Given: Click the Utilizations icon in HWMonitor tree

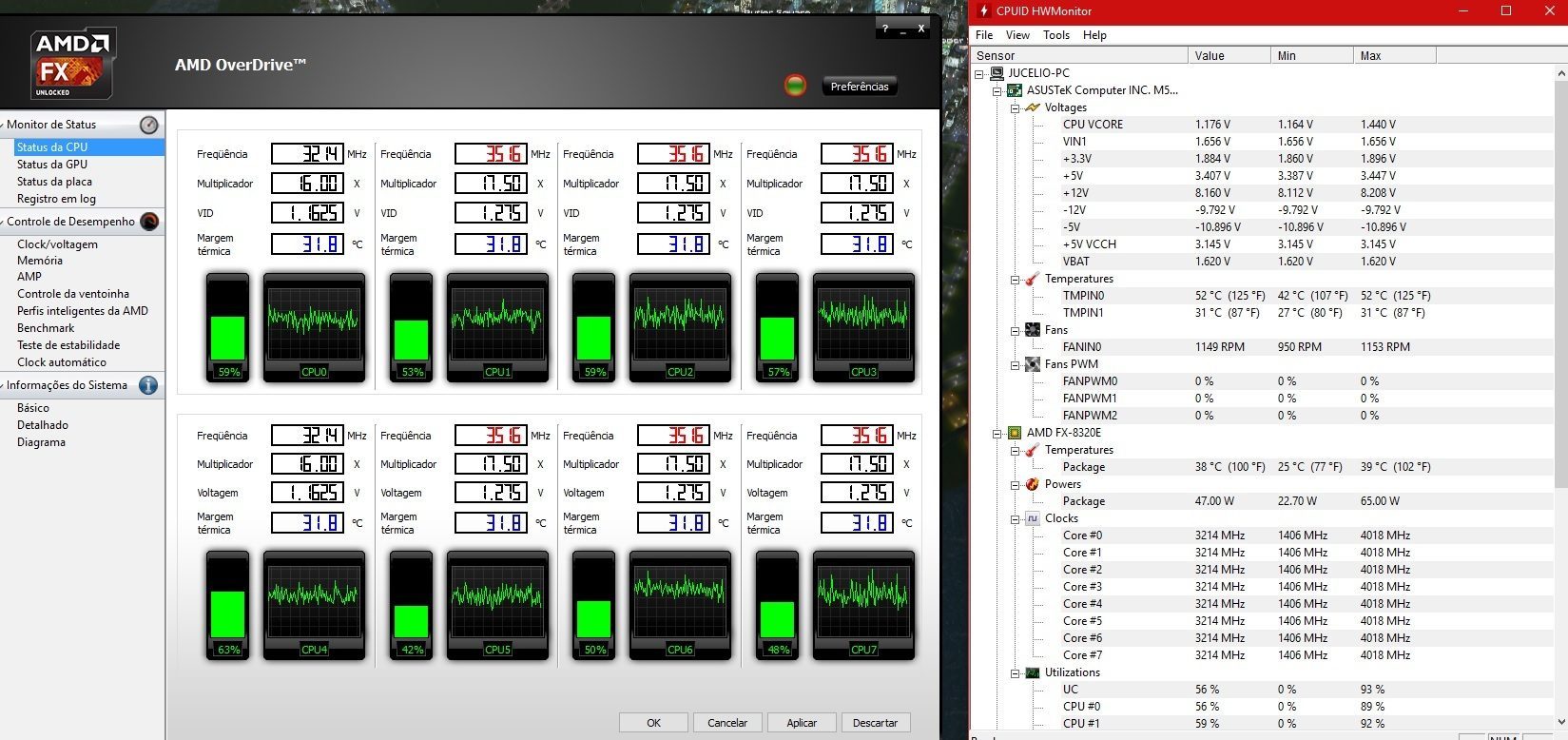Looking at the screenshot, I should tap(1033, 672).
